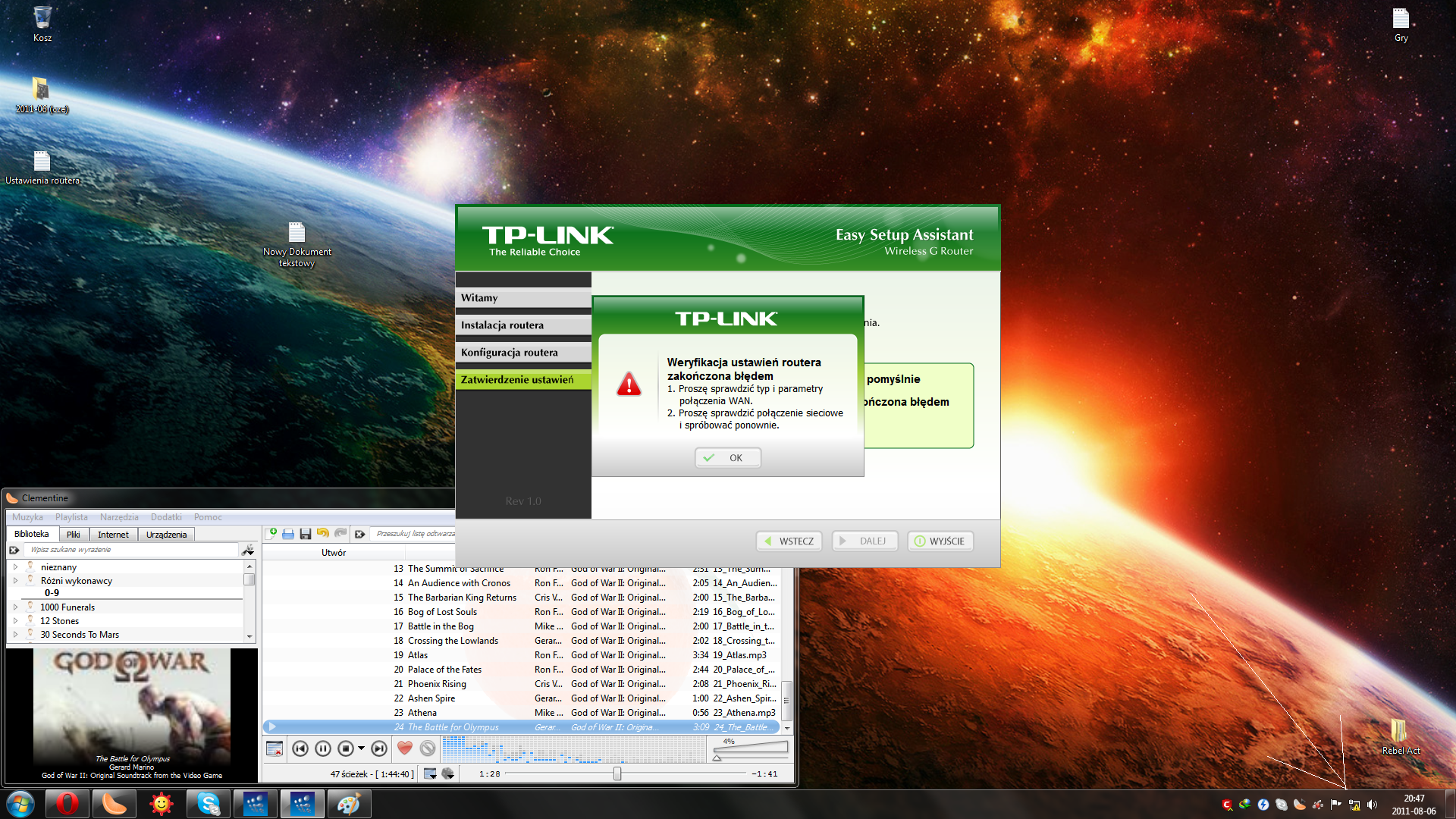
Task: Click the previous track button
Action: 300,749
